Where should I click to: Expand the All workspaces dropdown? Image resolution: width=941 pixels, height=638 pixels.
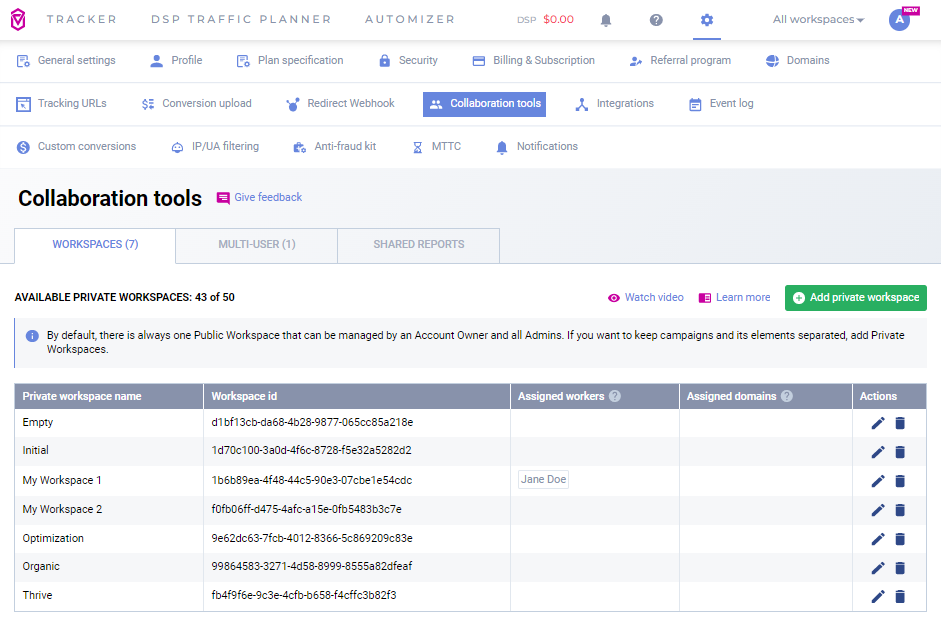tap(818, 20)
